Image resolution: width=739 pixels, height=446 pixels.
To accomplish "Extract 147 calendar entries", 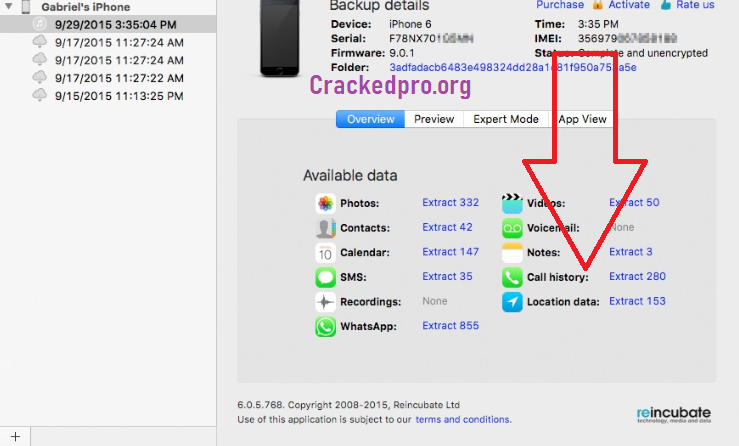I will (x=450, y=252).
